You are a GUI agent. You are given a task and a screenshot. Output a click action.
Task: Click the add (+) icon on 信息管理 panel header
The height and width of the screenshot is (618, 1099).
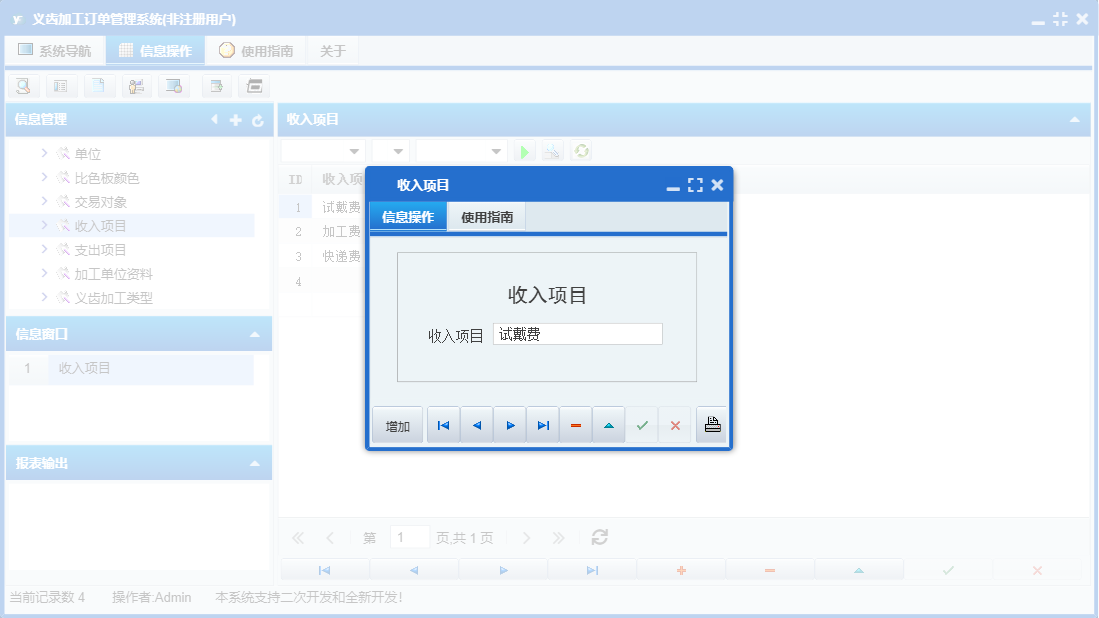234,119
